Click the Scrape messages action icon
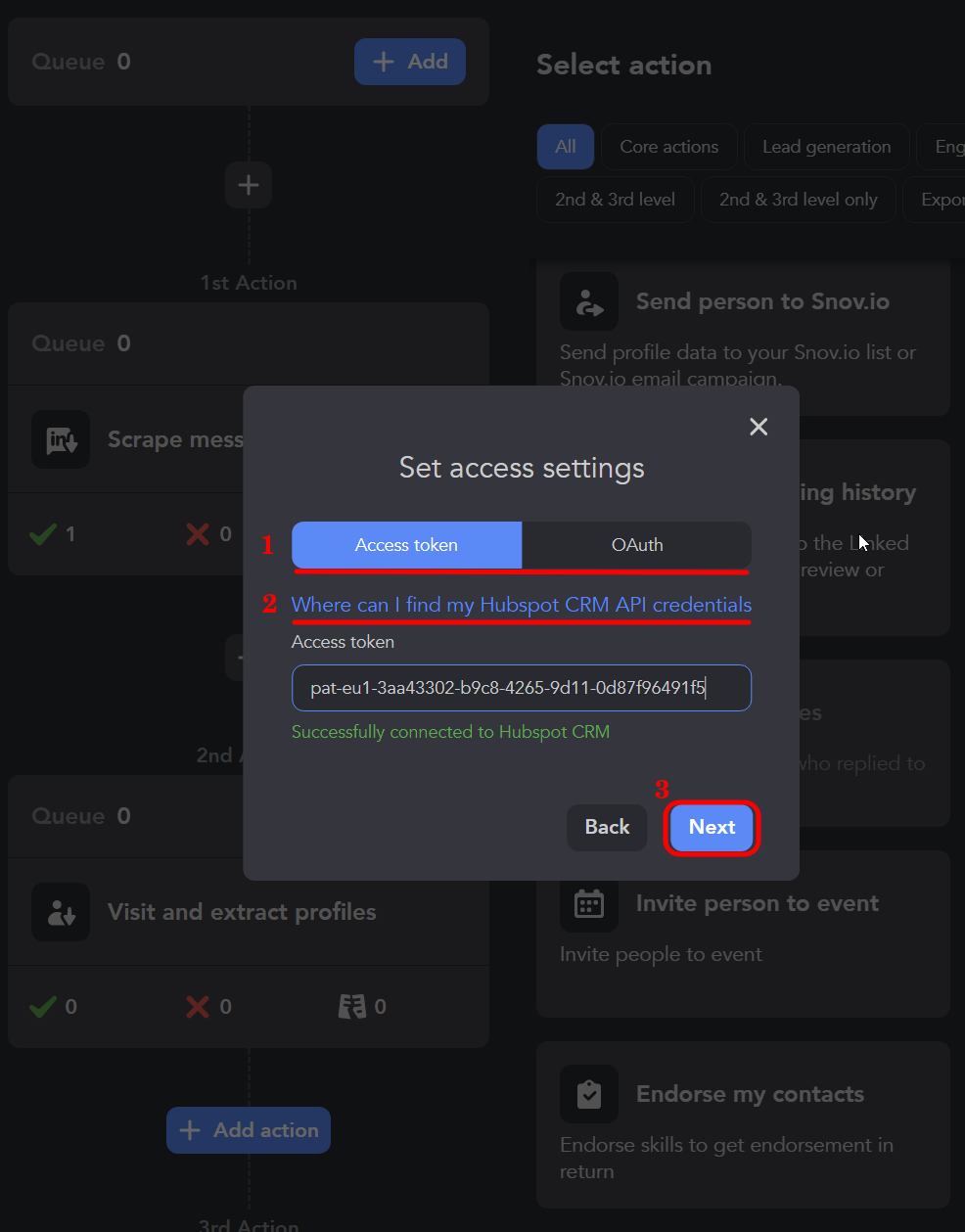965x1232 pixels. 61,440
